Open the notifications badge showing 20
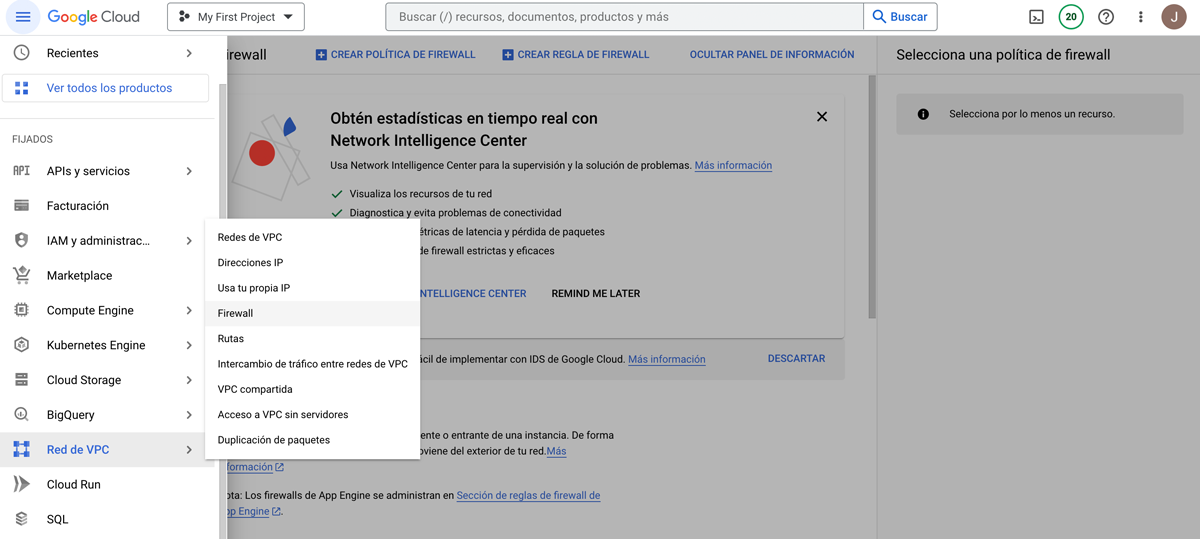This screenshot has height=539, width=1200. 1071,17
